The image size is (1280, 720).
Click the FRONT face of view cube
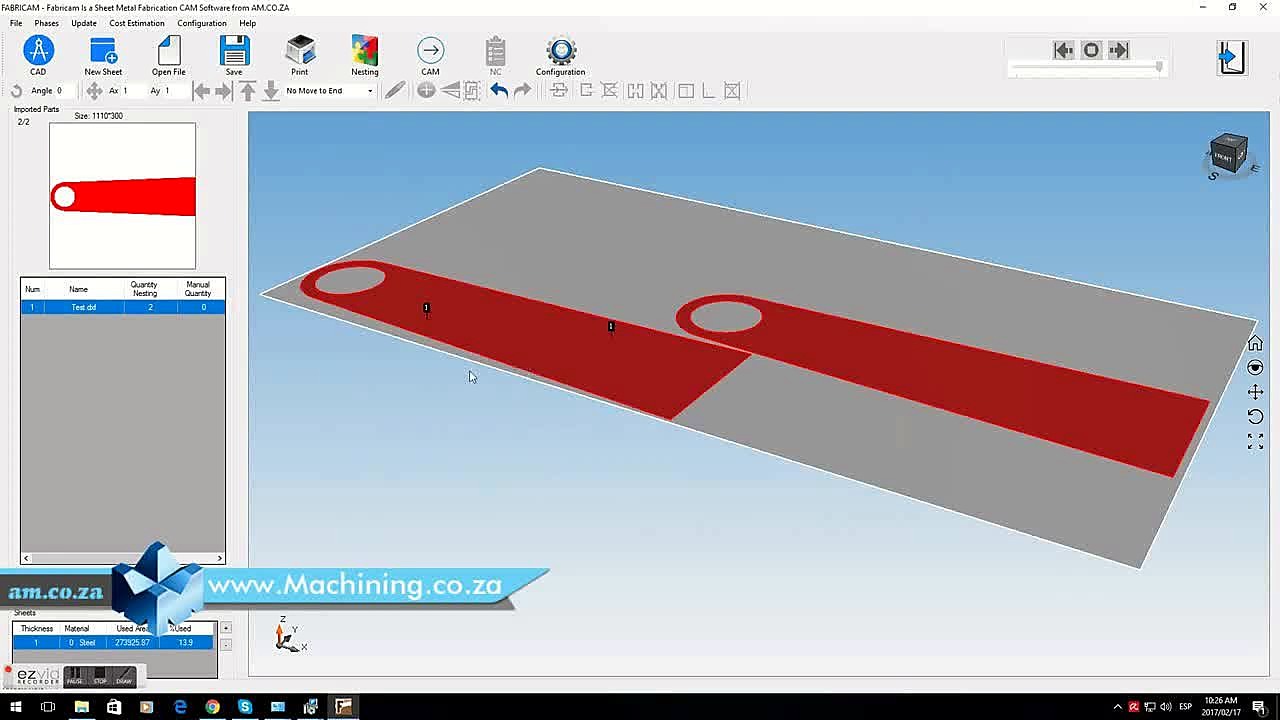pyautogui.click(x=1224, y=158)
